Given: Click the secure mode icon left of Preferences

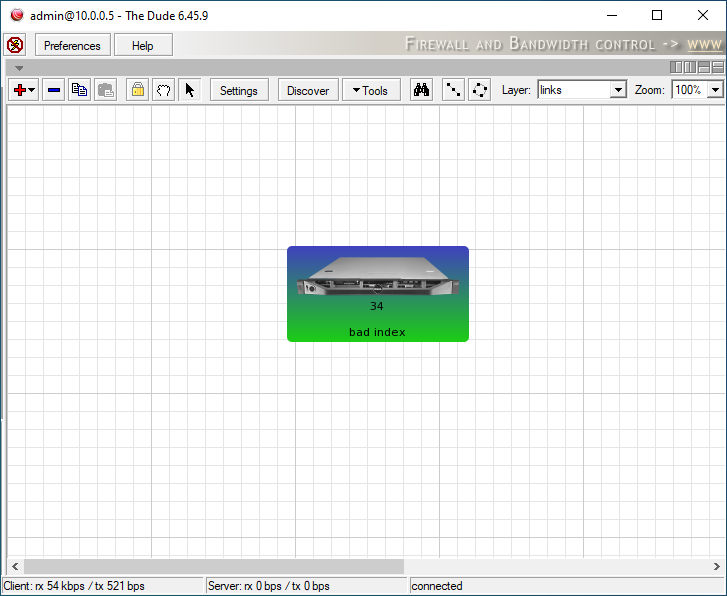Looking at the screenshot, I should (x=15, y=45).
